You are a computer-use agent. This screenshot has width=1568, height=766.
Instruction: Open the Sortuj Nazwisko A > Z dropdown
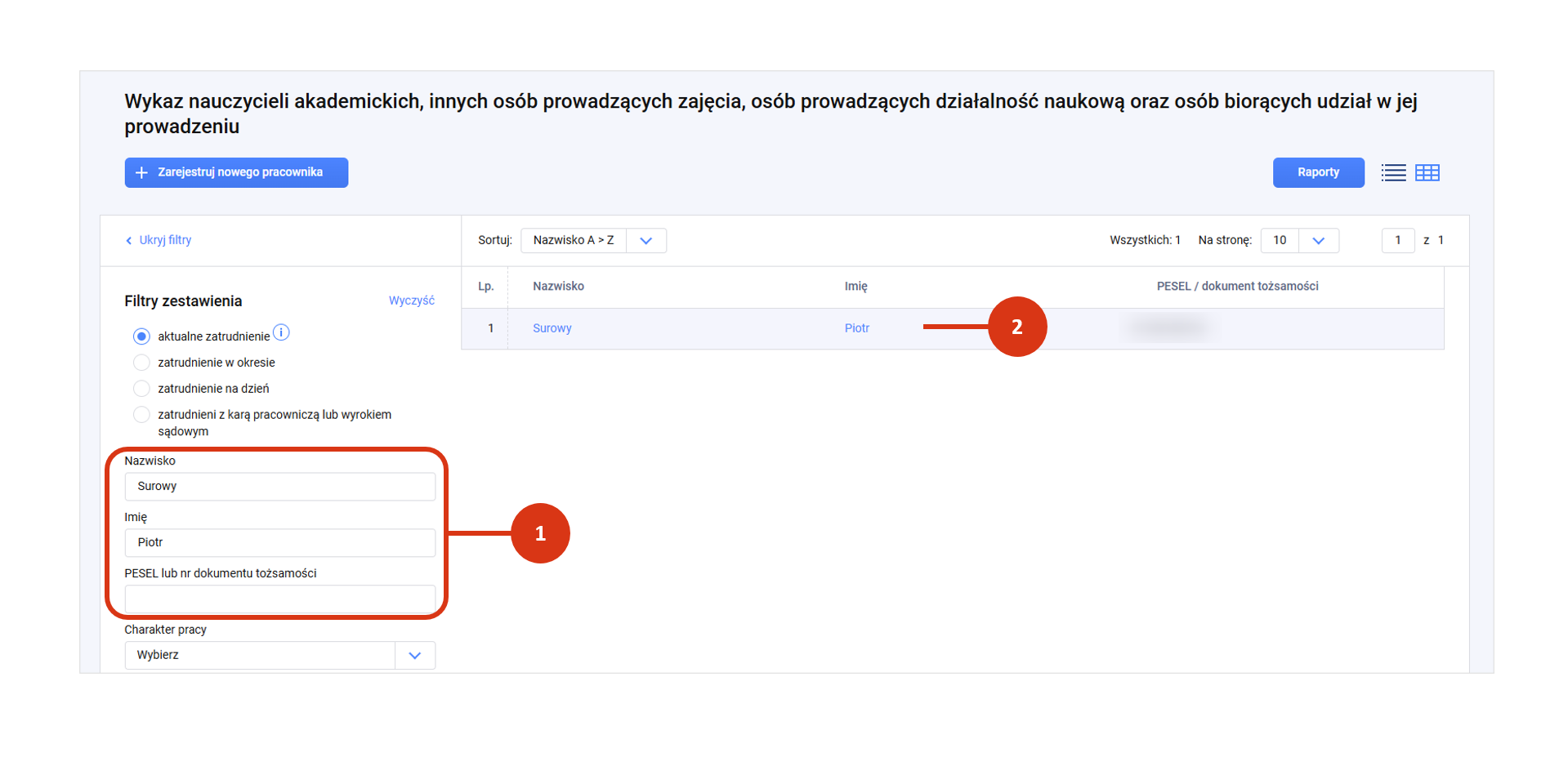pos(593,240)
